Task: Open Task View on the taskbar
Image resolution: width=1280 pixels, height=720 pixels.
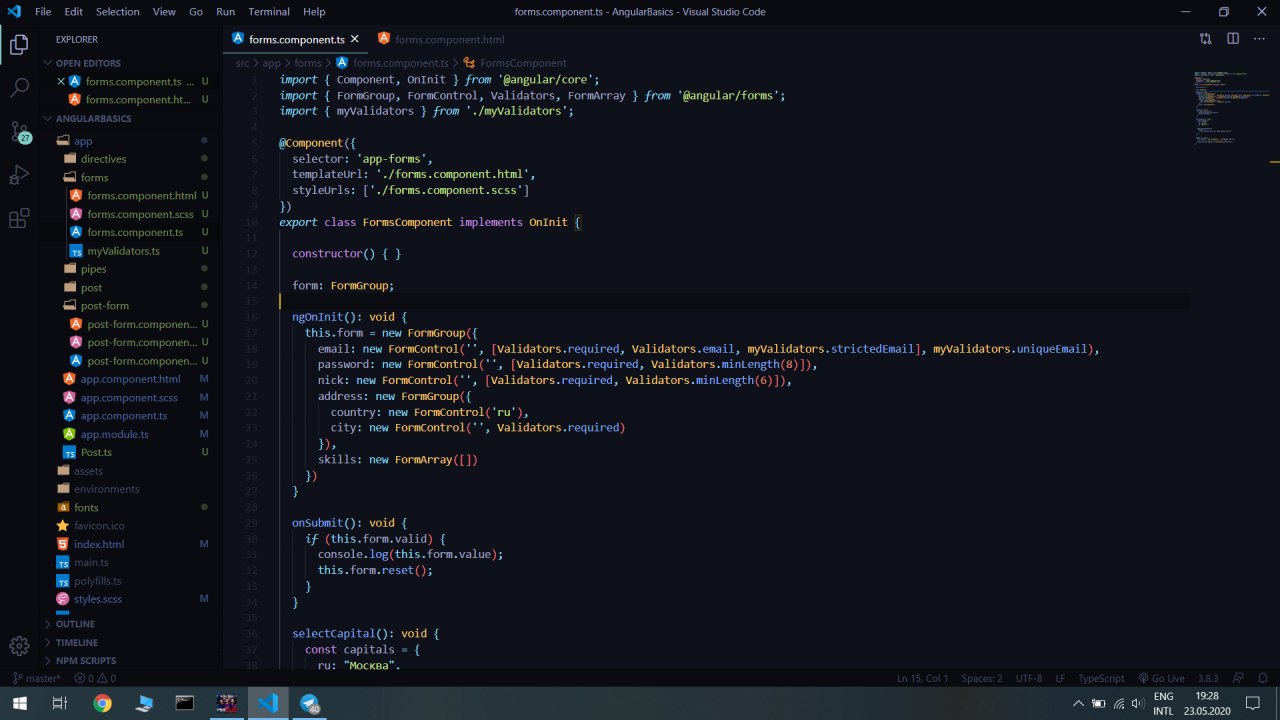Action: point(60,703)
